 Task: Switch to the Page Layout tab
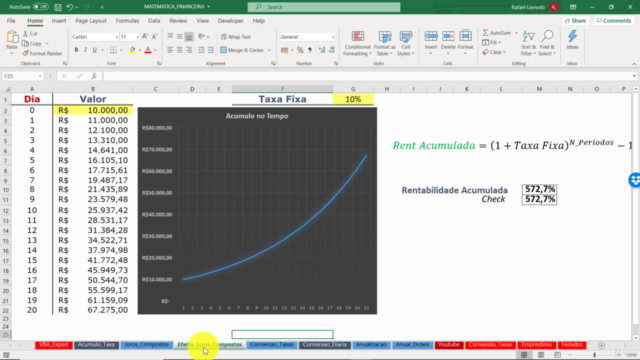click(x=91, y=20)
